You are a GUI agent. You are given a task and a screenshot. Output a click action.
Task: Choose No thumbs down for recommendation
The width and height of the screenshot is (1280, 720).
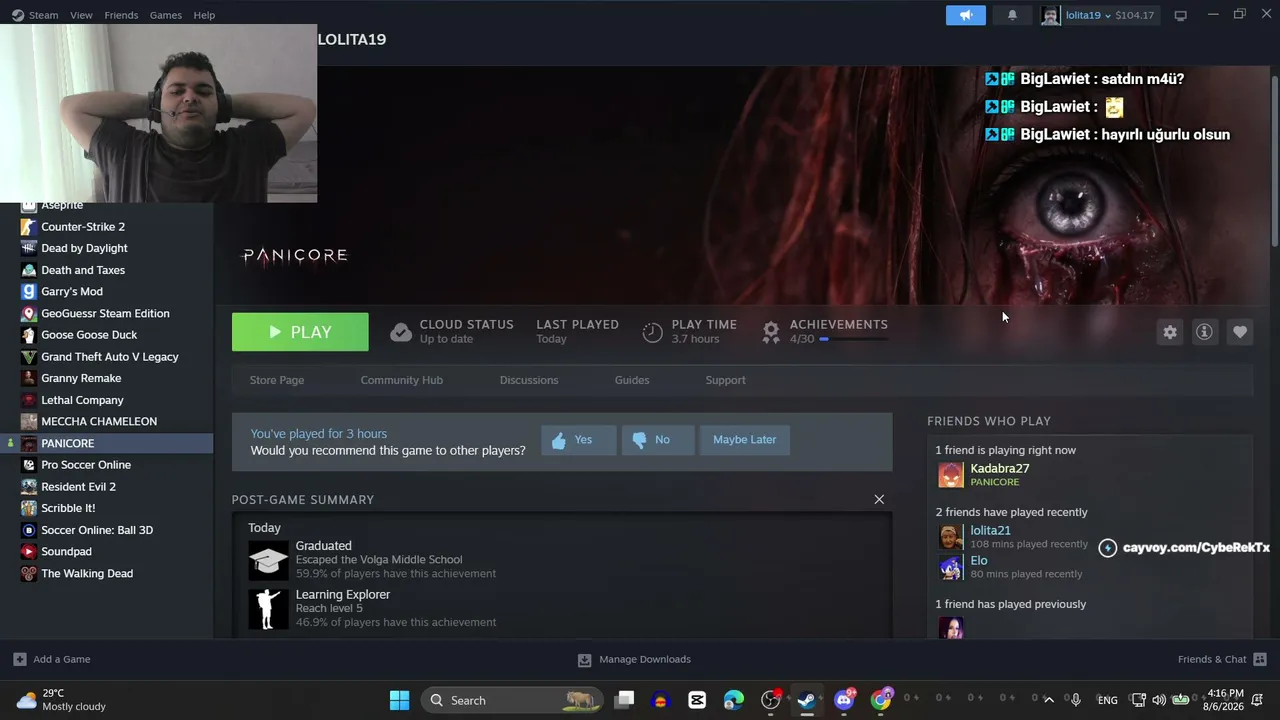pos(657,440)
